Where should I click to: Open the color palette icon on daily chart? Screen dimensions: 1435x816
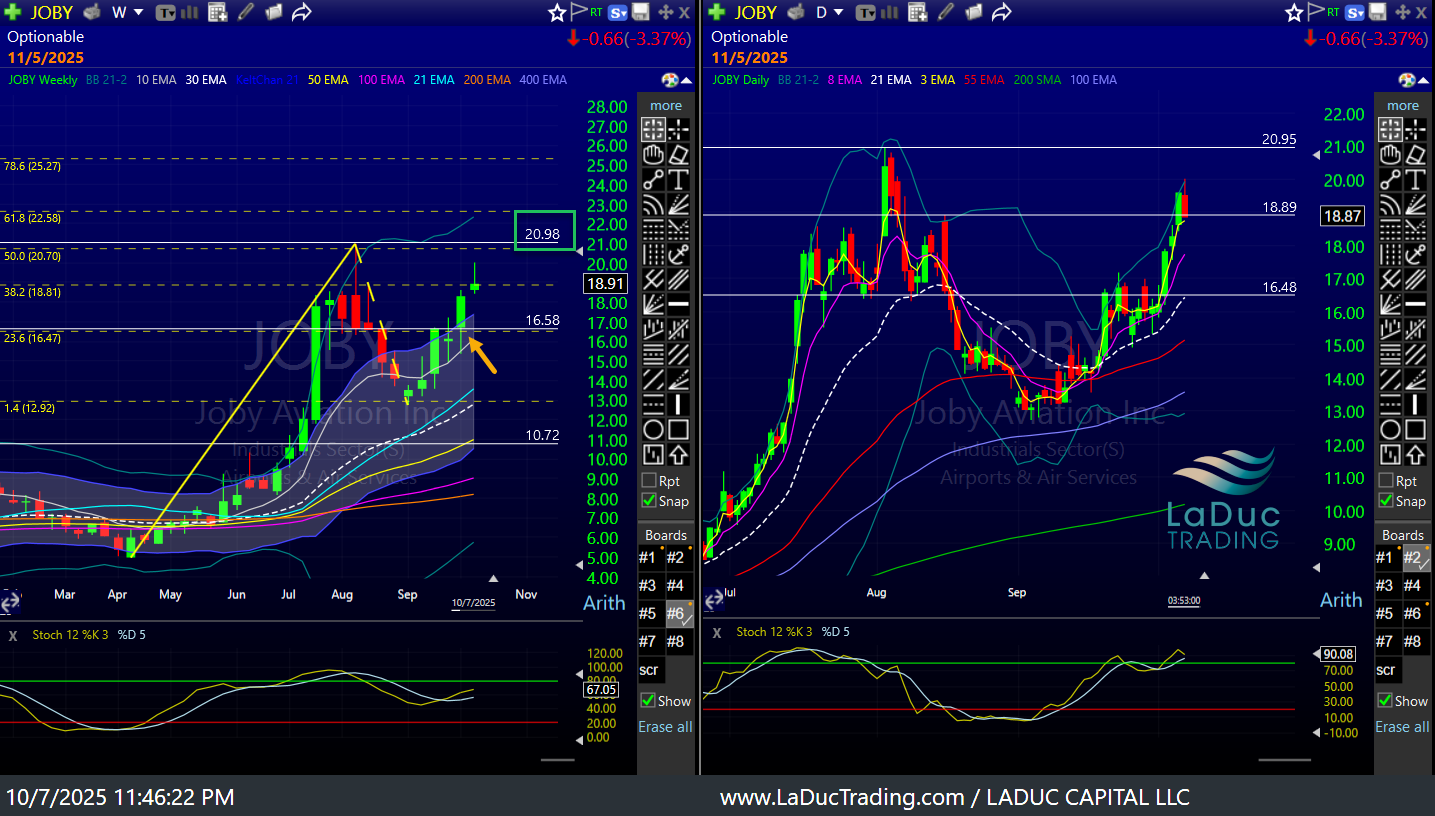pyautogui.click(x=1408, y=80)
